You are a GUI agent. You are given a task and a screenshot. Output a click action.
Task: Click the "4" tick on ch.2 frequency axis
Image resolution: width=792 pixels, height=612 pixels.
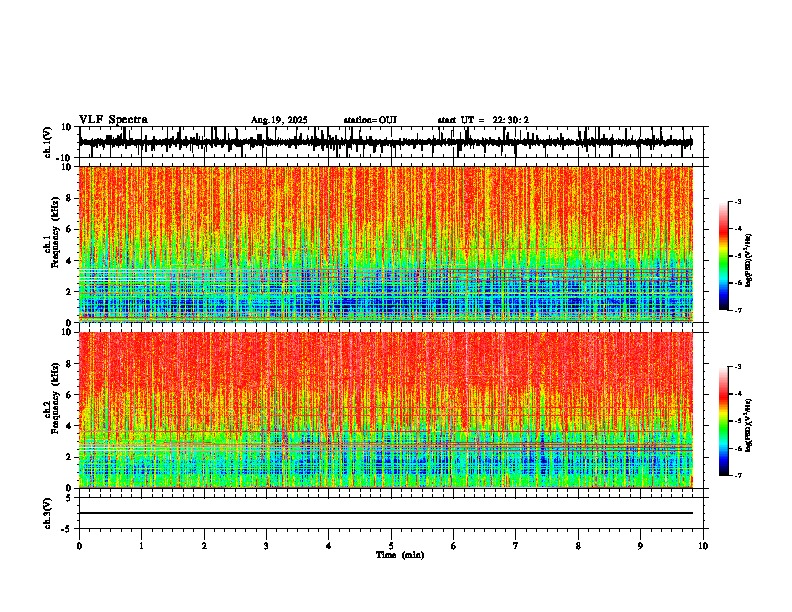click(x=69, y=426)
